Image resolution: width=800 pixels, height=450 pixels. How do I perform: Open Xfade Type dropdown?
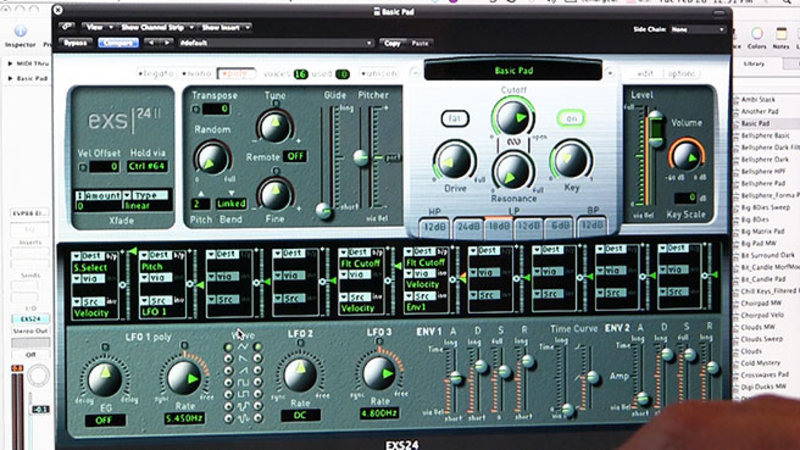(x=145, y=195)
